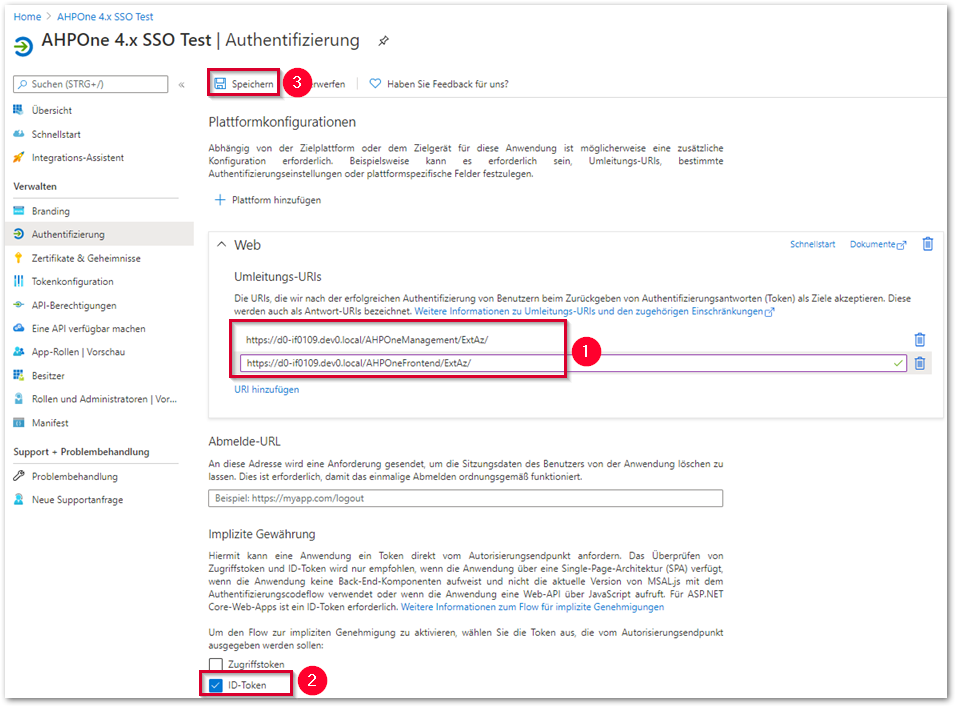Screen dimensions: 956x707
Task: Collapse the Web platform section
Action: click(221, 244)
